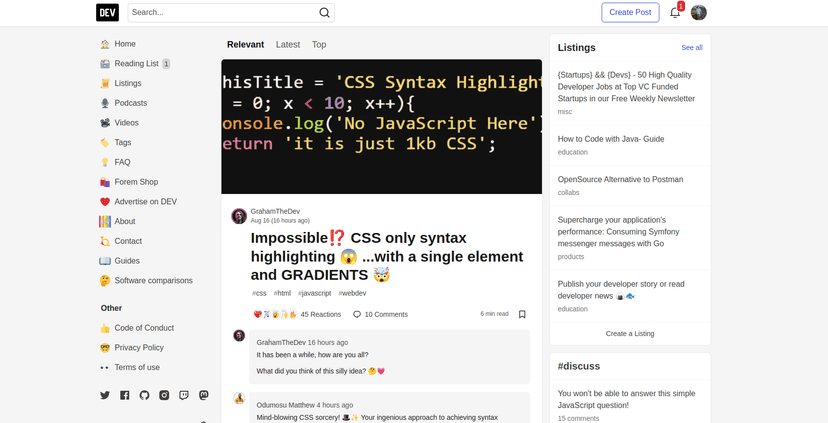Open the #discuss heading link
Viewport: 828px width, 423px height.
pos(579,366)
